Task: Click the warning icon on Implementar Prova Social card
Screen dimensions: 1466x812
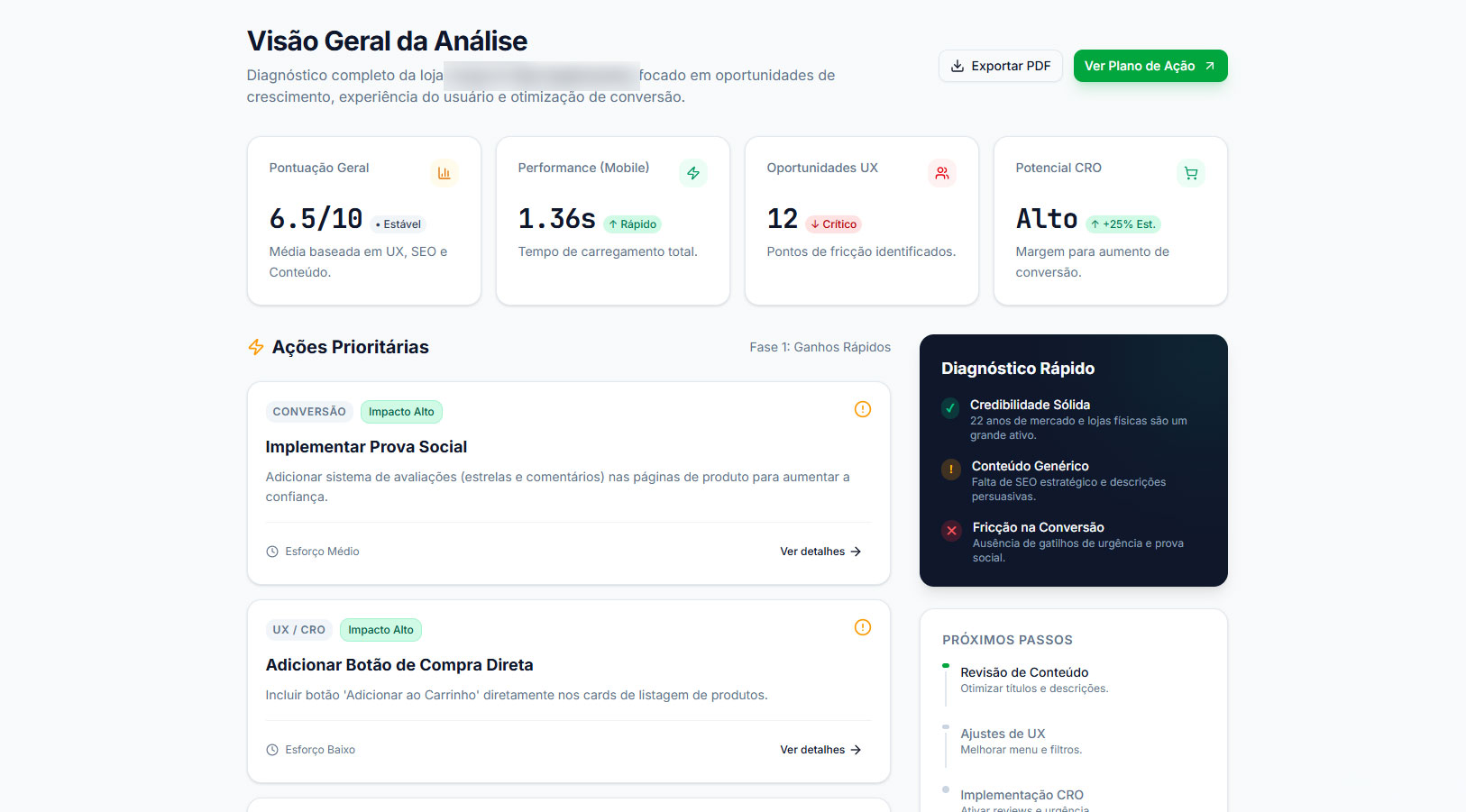Action: pyautogui.click(x=862, y=409)
